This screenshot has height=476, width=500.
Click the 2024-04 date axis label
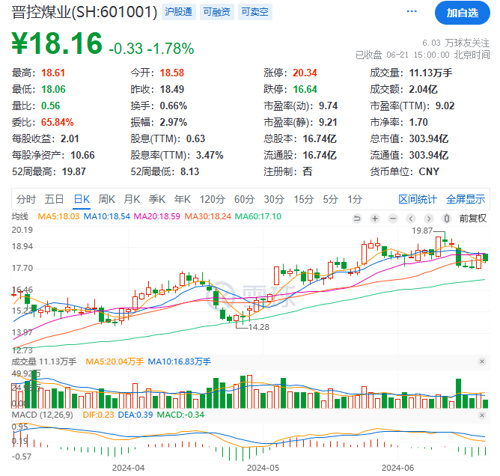[129, 468]
